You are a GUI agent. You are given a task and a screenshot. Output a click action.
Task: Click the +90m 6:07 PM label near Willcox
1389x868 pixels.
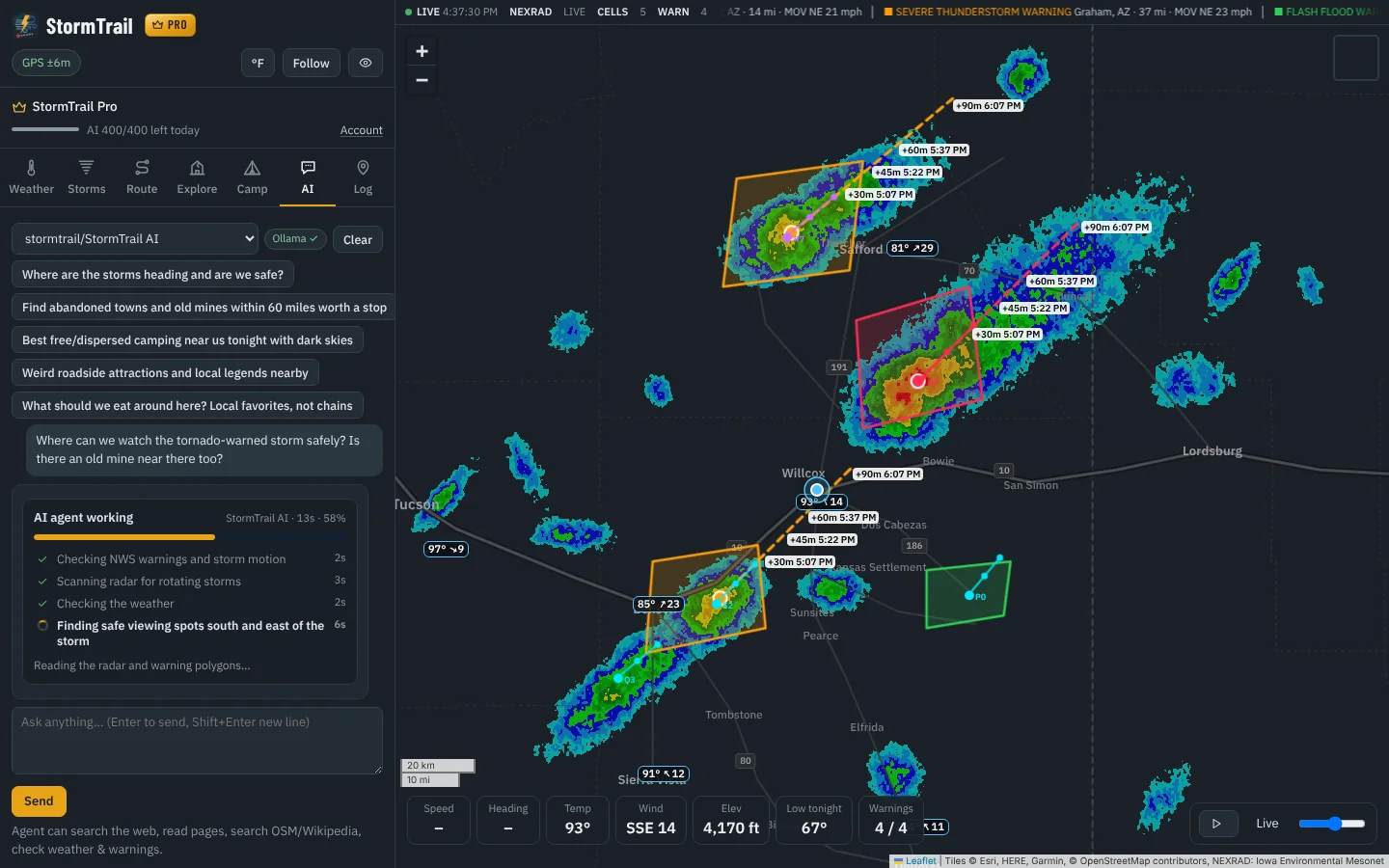tap(887, 475)
